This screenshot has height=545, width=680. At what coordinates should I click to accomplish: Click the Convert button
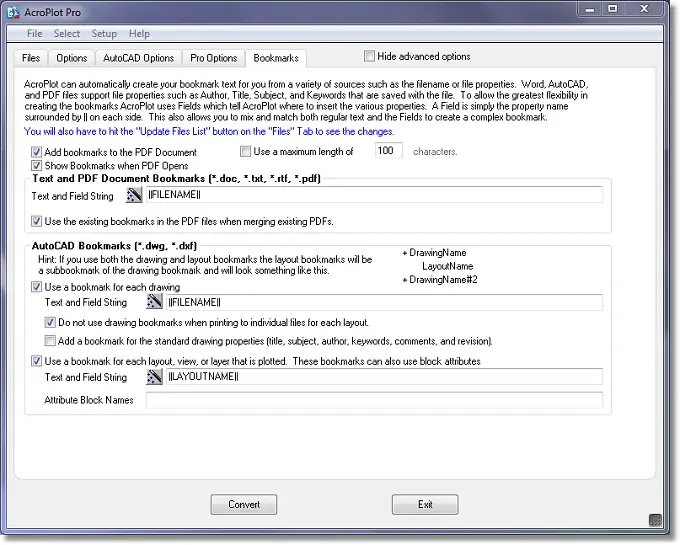[244, 505]
